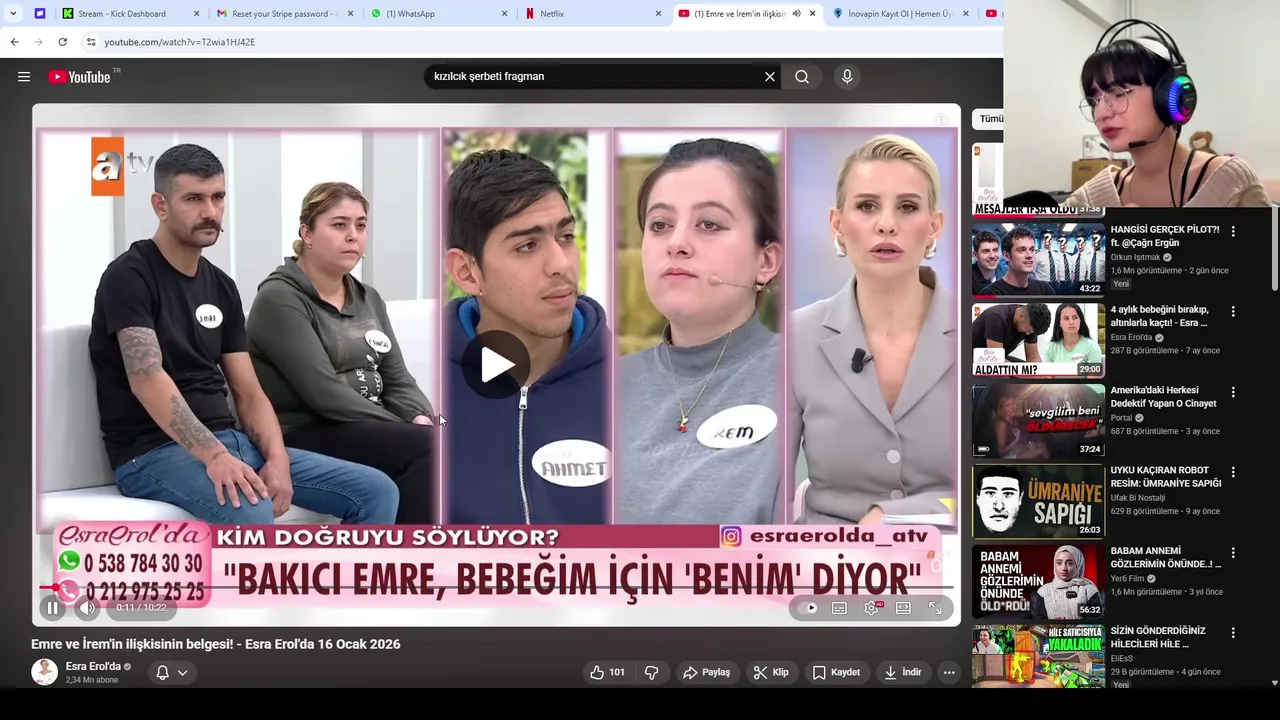This screenshot has height=720, width=1280.
Task: Open ÜMRANİYE SAPIĞI video thumbnail
Action: pos(1038,501)
